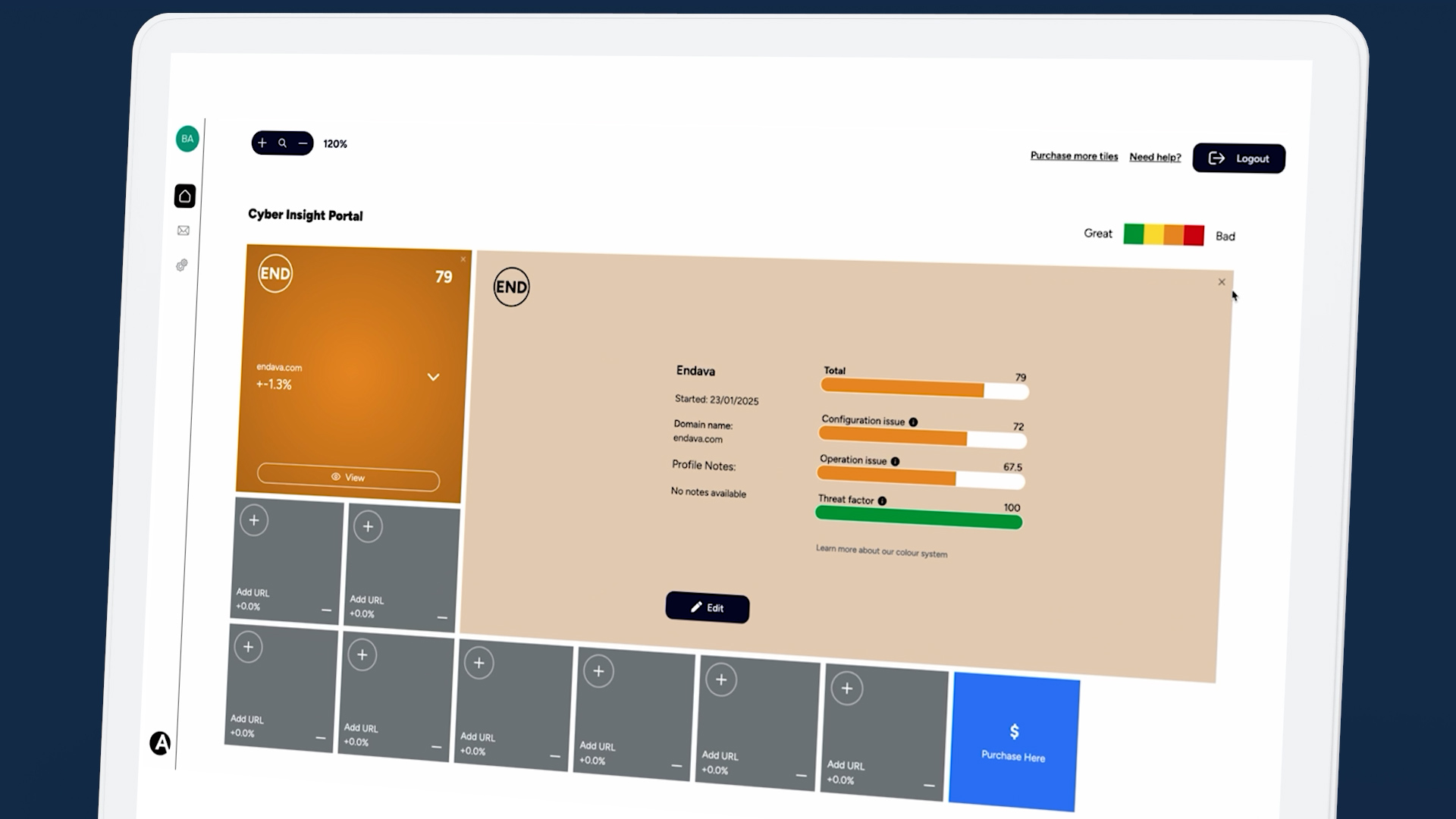The image size is (1456, 819).
Task: Click the red Bad color swatch
Action: click(1194, 235)
